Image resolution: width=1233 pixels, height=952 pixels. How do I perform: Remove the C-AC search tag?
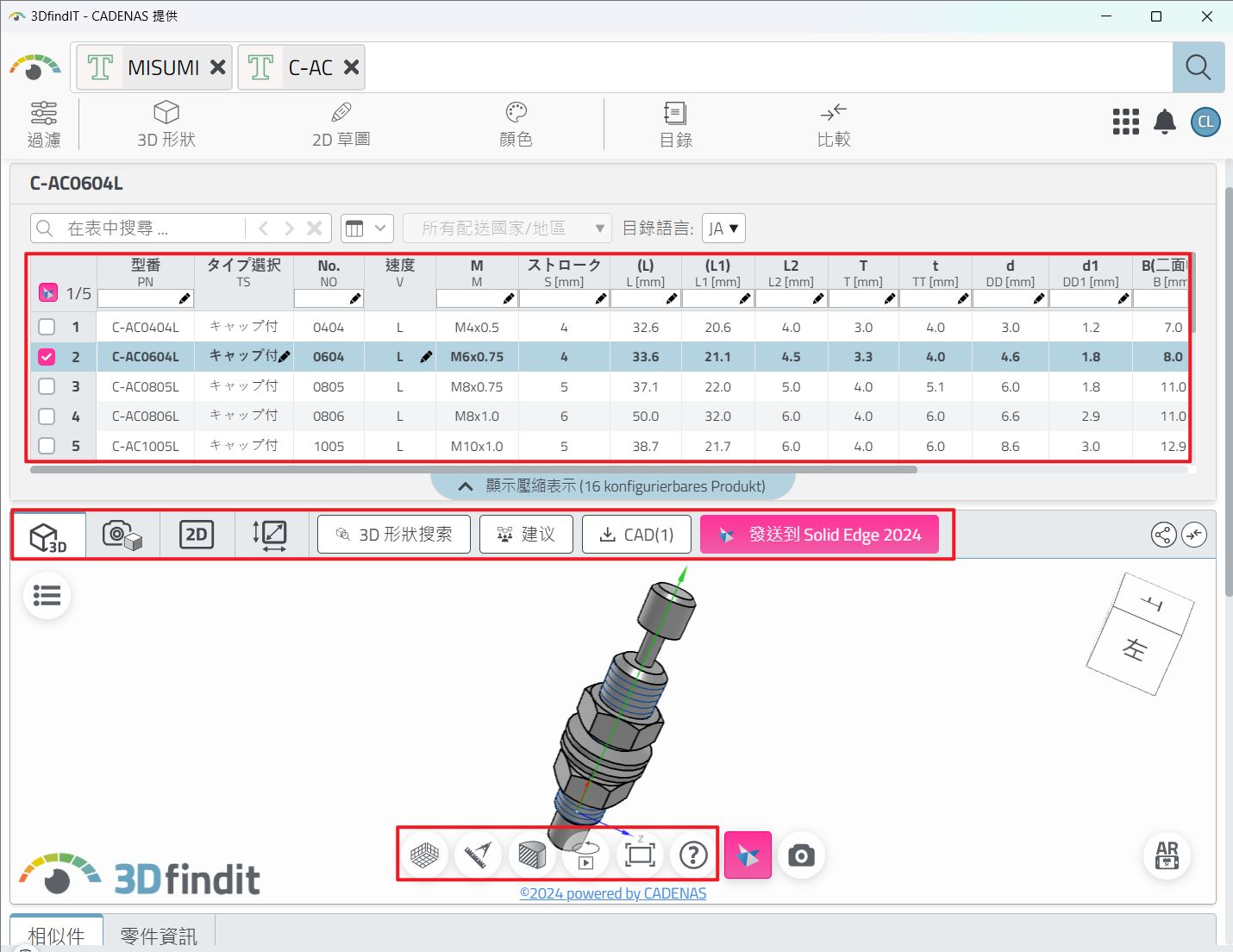pos(351,67)
